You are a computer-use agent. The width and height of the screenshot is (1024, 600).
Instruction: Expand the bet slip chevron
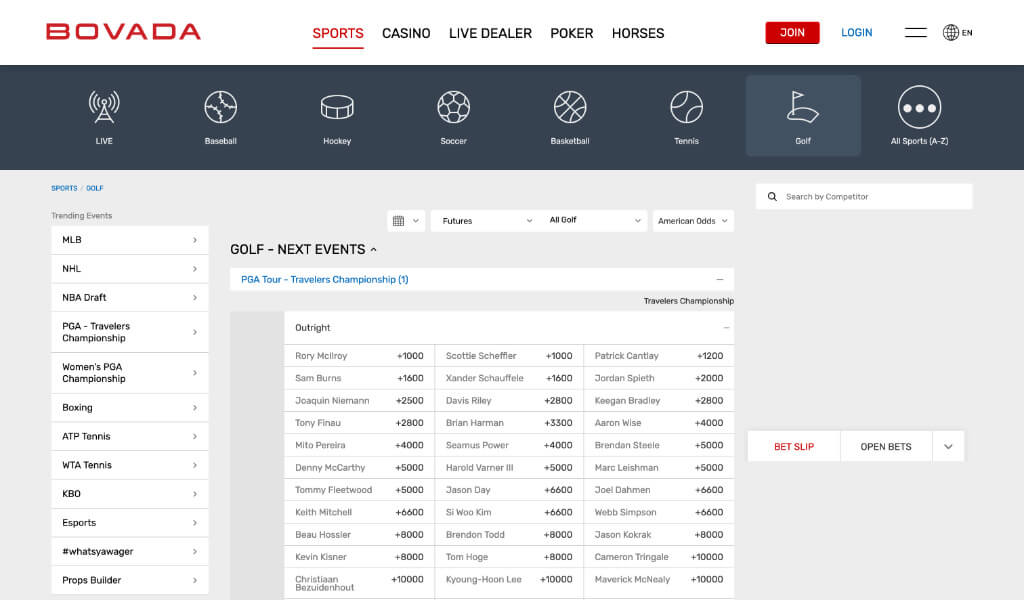point(948,447)
